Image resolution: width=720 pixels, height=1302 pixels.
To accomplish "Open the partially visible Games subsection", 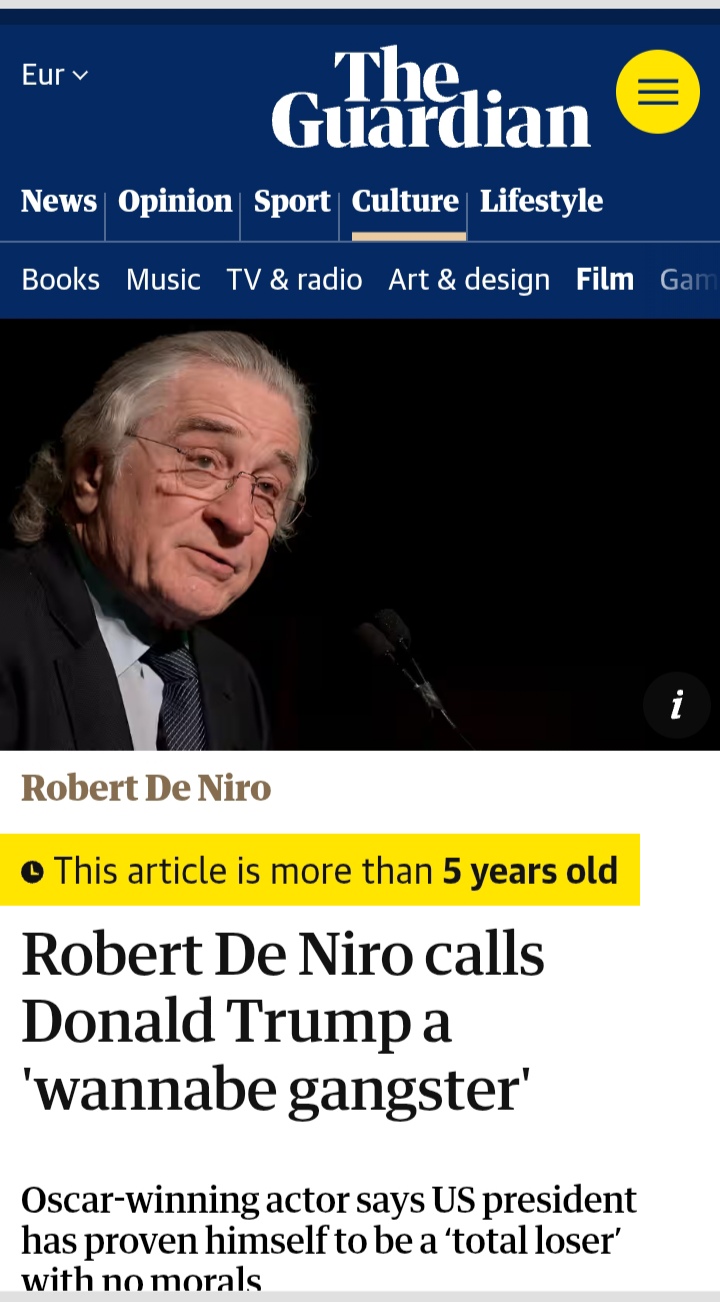I will coord(689,279).
